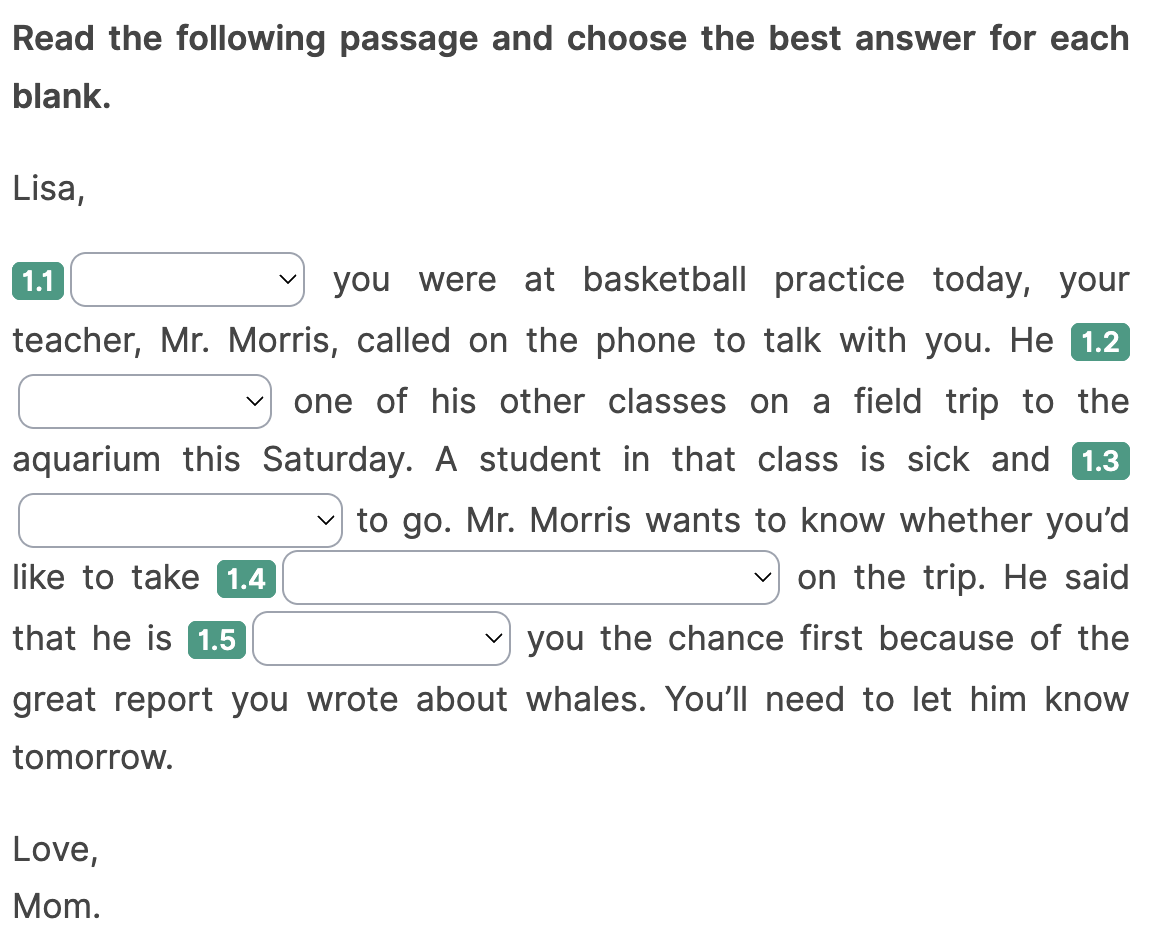Click the "Lisa," greeting line
Viewport: 1160px width, 938px height.
tap(49, 188)
